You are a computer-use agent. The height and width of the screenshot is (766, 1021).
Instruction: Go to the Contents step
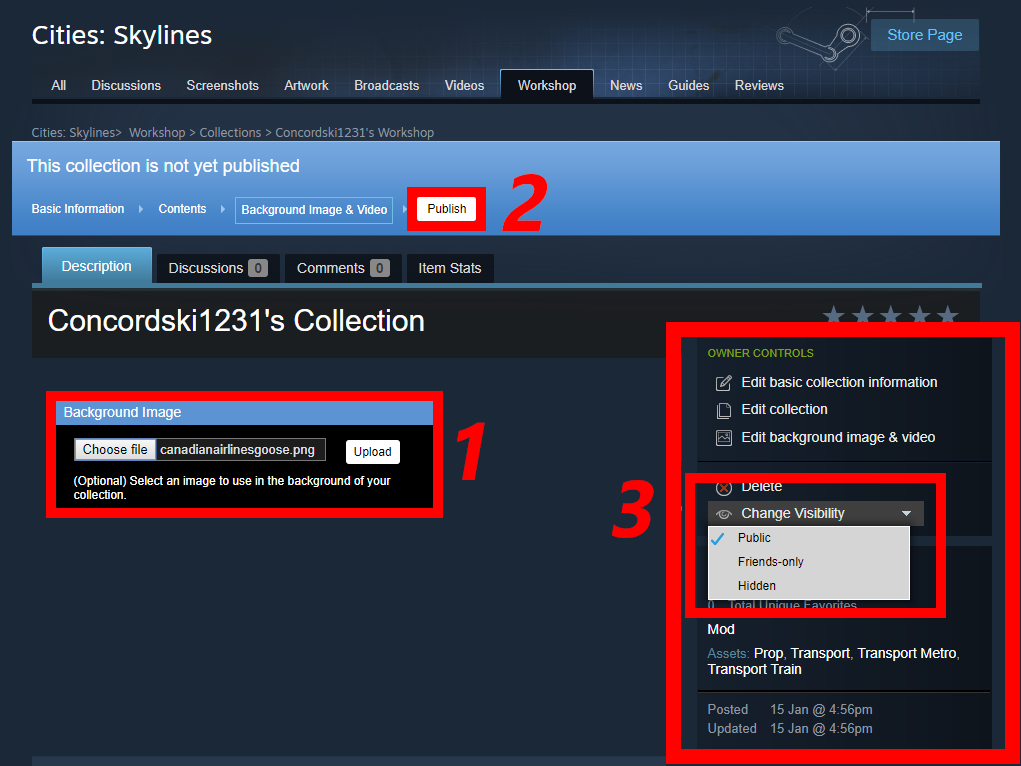pyautogui.click(x=182, y=209)
